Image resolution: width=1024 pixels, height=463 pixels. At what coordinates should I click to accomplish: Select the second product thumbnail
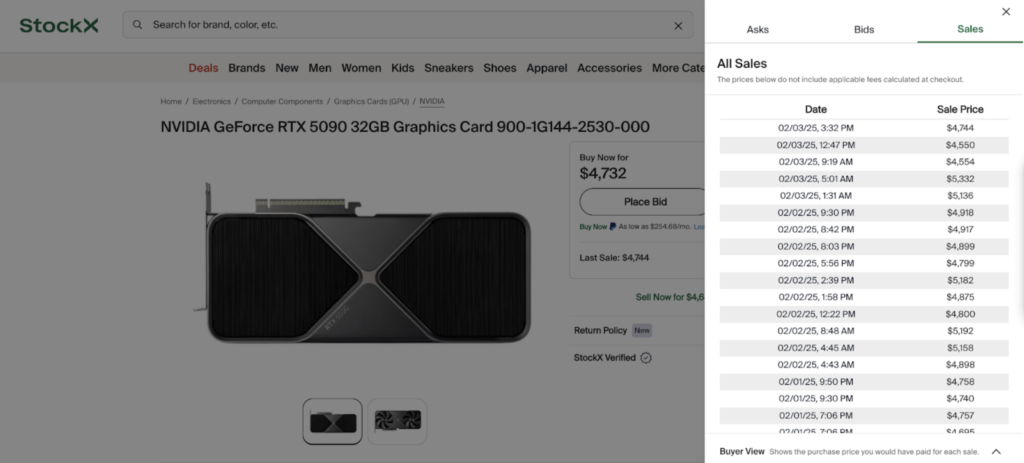click(x=397, y=421)
